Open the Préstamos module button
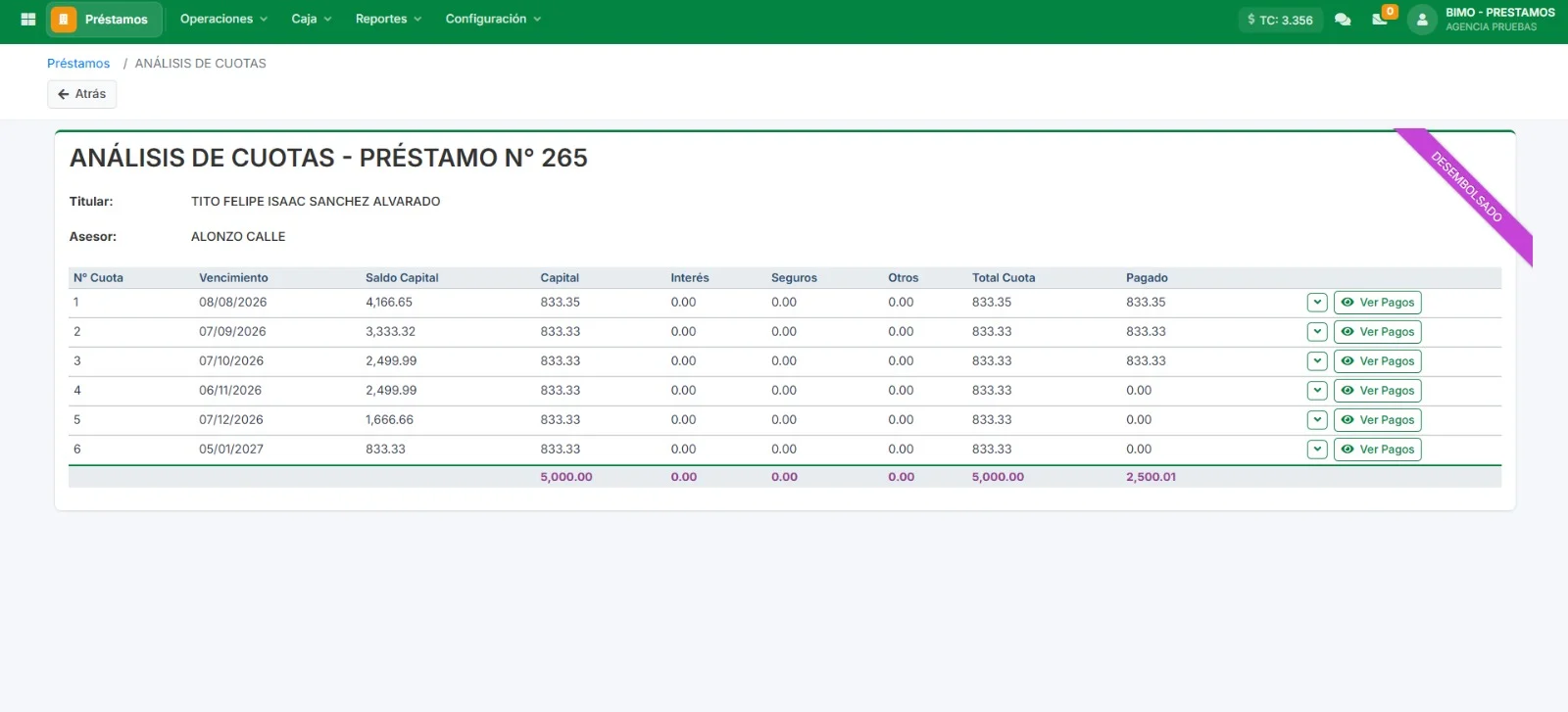This screenshot has width=1568, height=712. [x=104, y=20]
